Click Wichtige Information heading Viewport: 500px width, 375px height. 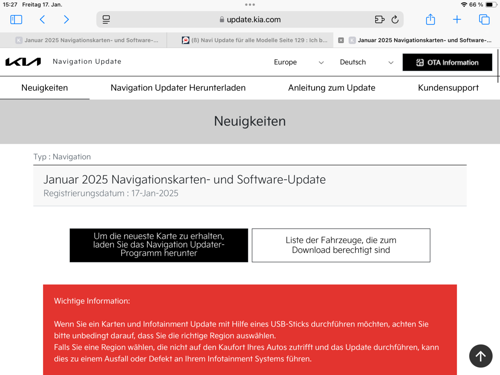[92, 301]
